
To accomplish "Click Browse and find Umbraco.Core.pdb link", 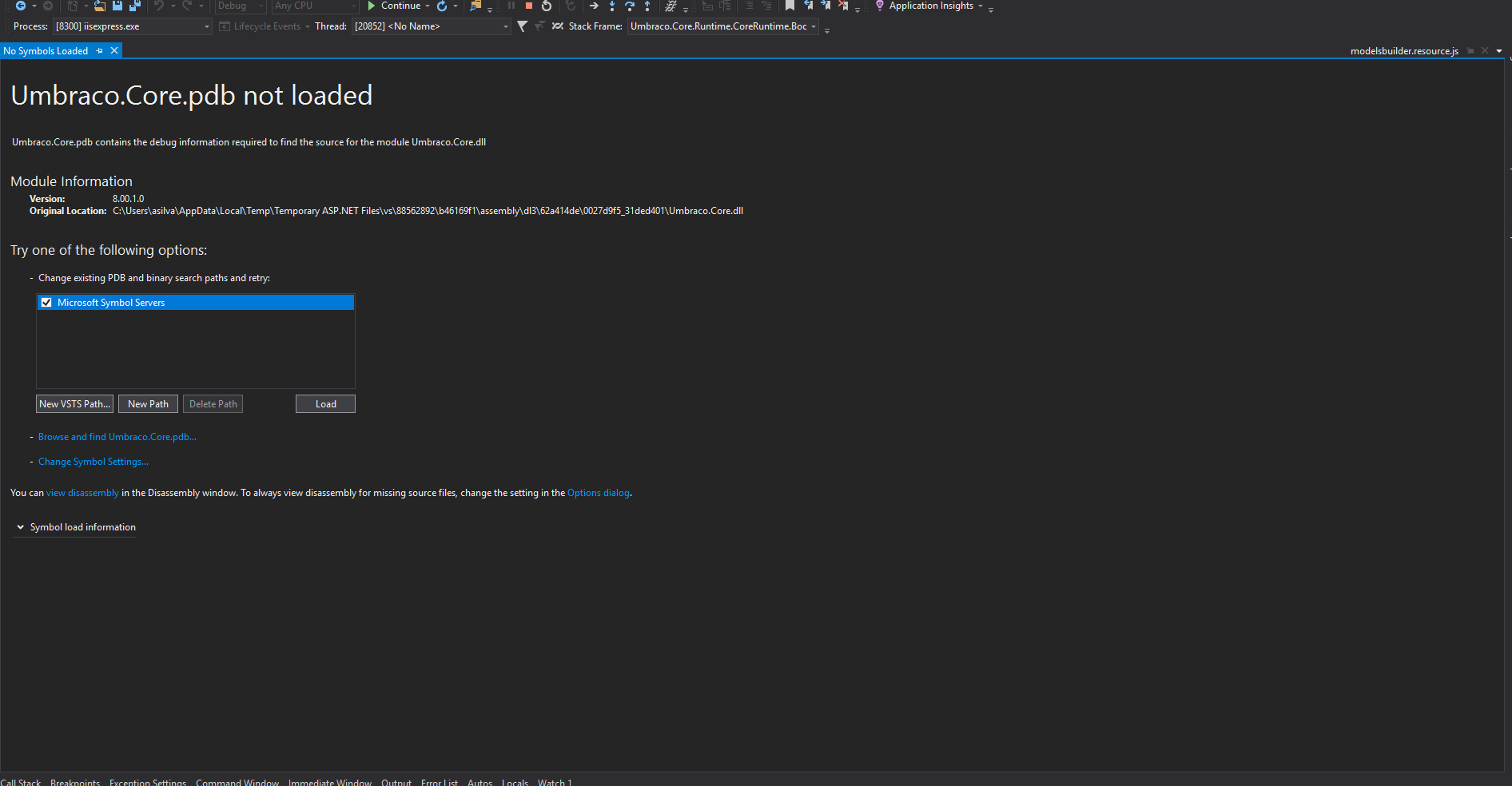I will coord(117,437).
